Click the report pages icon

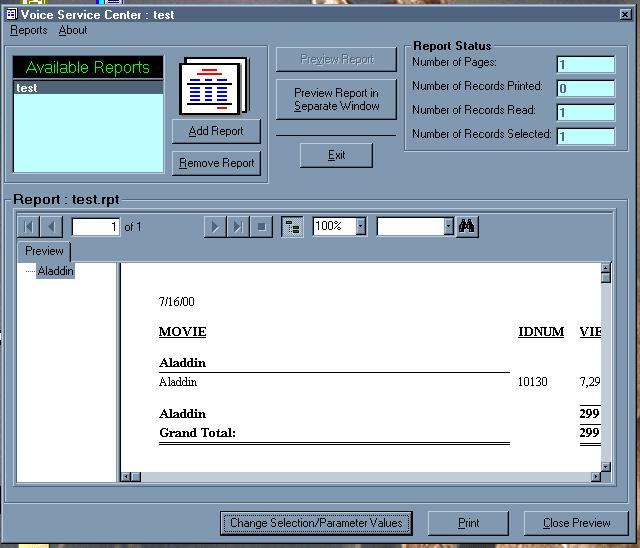pos(214,86)
